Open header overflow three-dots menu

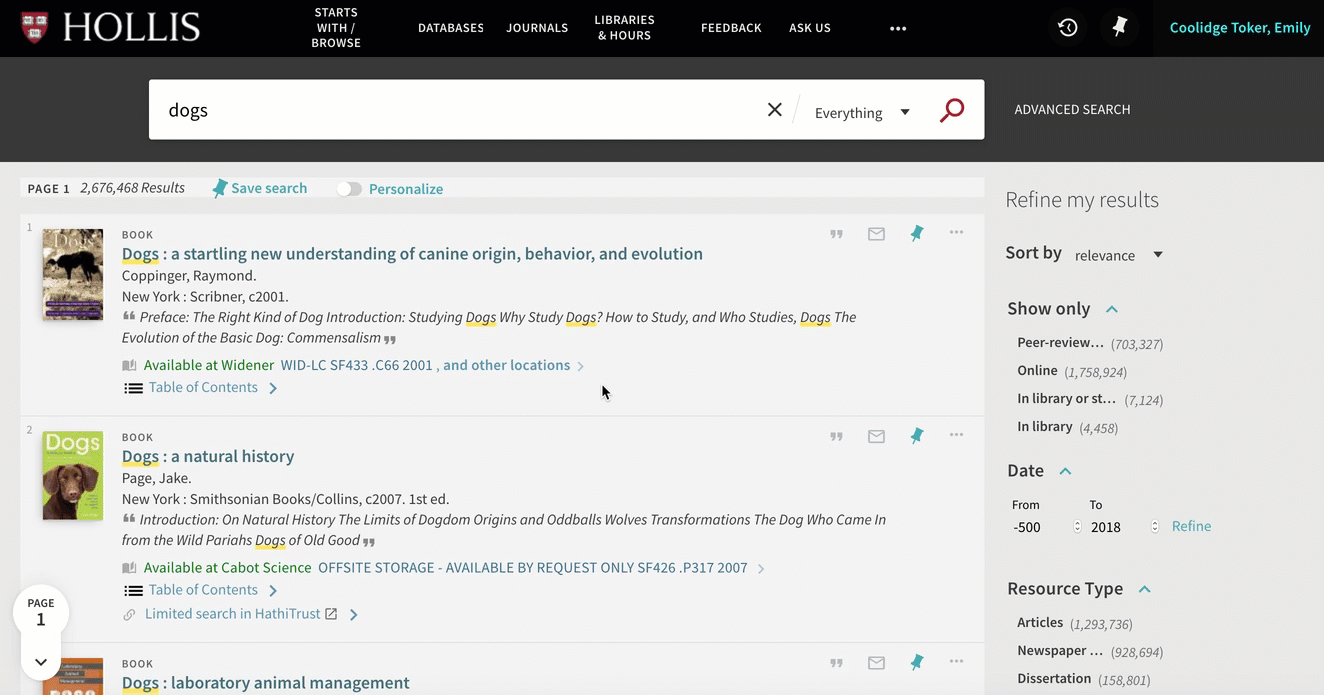[x=898, y=28]
